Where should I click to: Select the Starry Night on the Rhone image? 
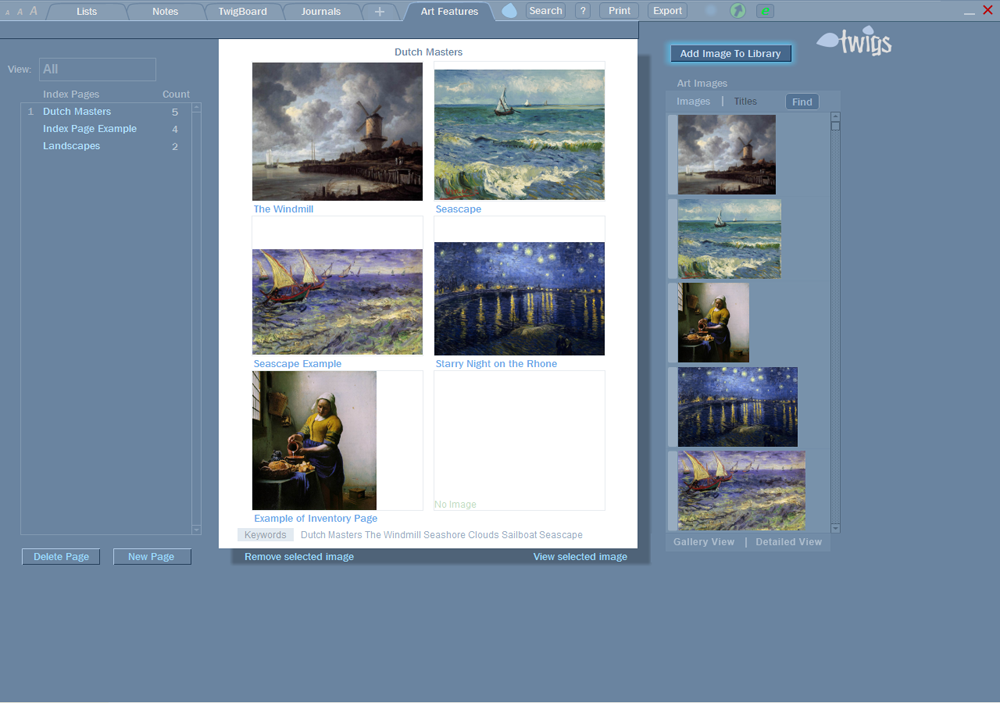[x=519, y=298]
